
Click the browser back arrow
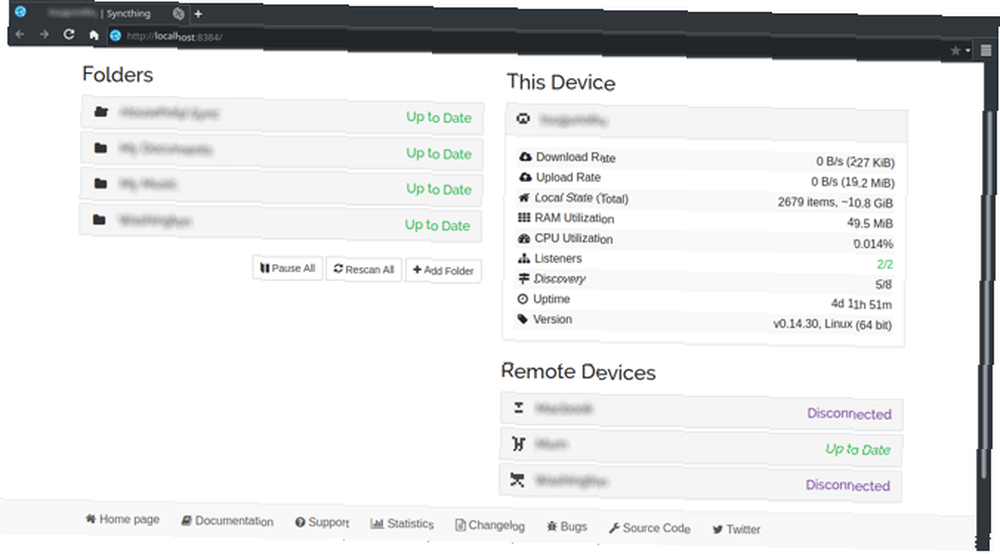[20, 34]
